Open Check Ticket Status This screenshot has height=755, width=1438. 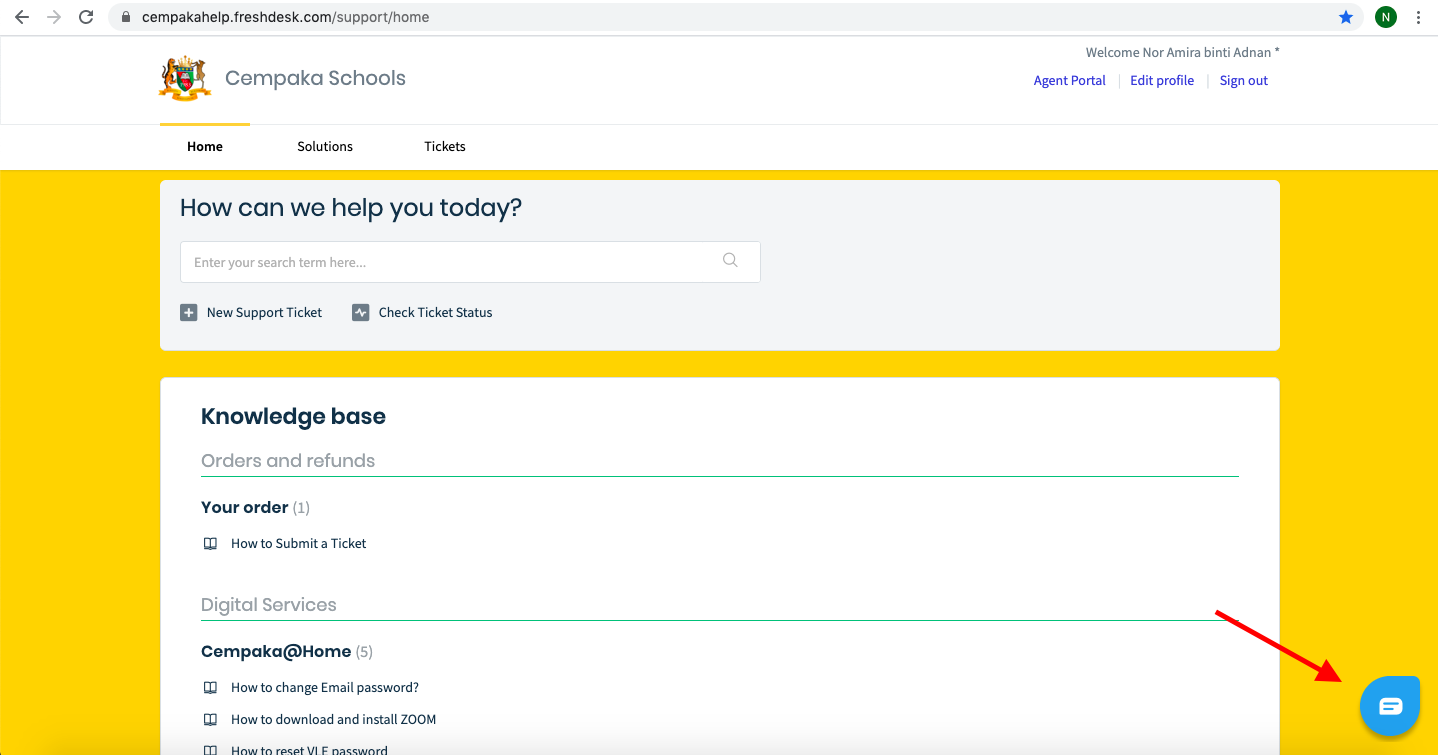(x=436, y=312)
